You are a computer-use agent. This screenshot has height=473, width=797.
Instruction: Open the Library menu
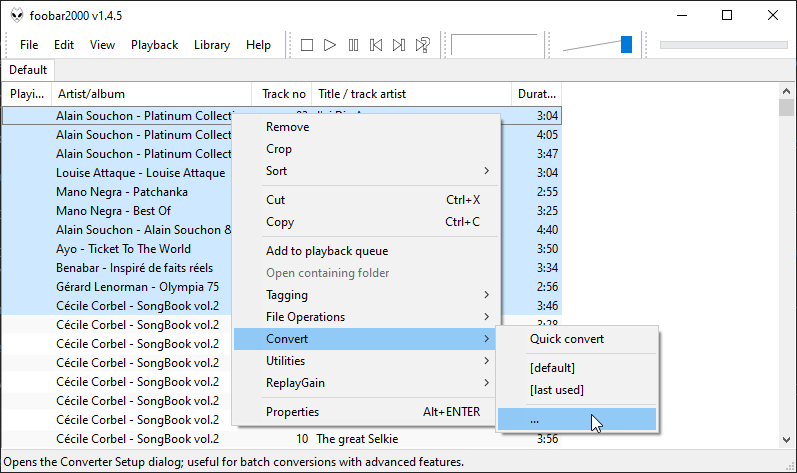[212, 45]
